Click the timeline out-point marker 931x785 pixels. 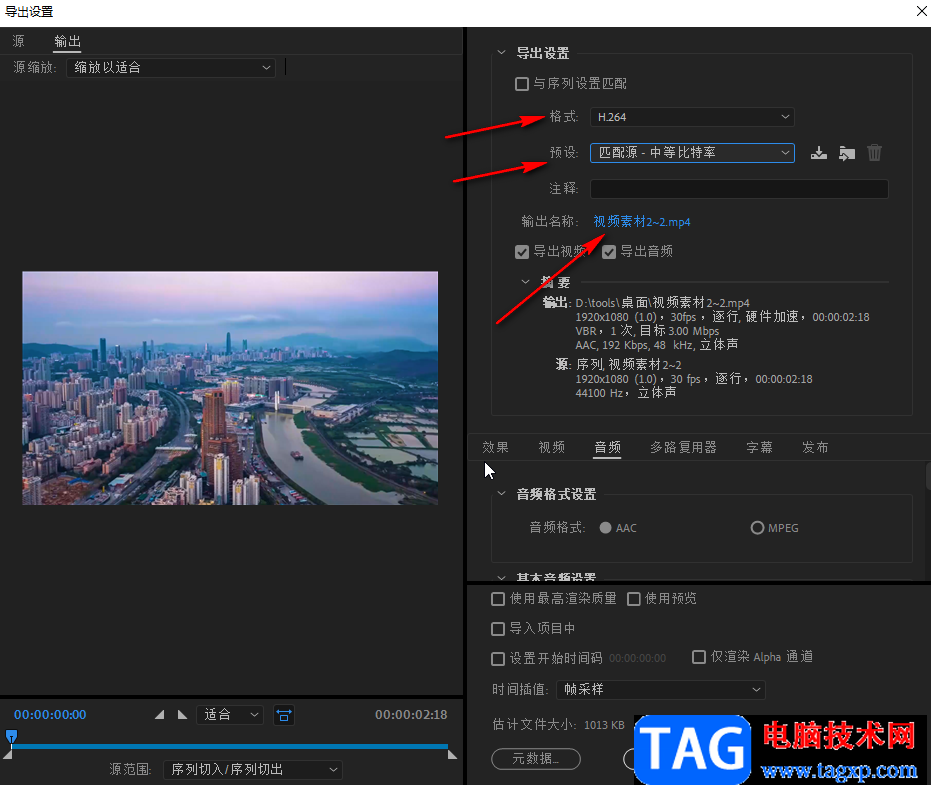(452, 755)
